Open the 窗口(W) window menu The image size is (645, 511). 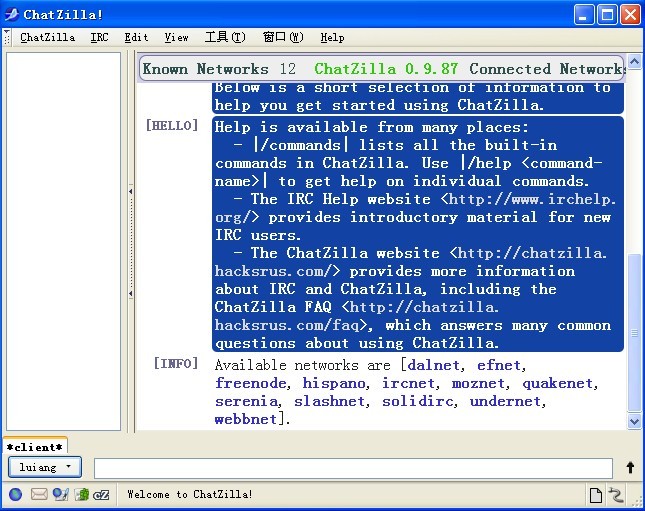coord(283,37)
